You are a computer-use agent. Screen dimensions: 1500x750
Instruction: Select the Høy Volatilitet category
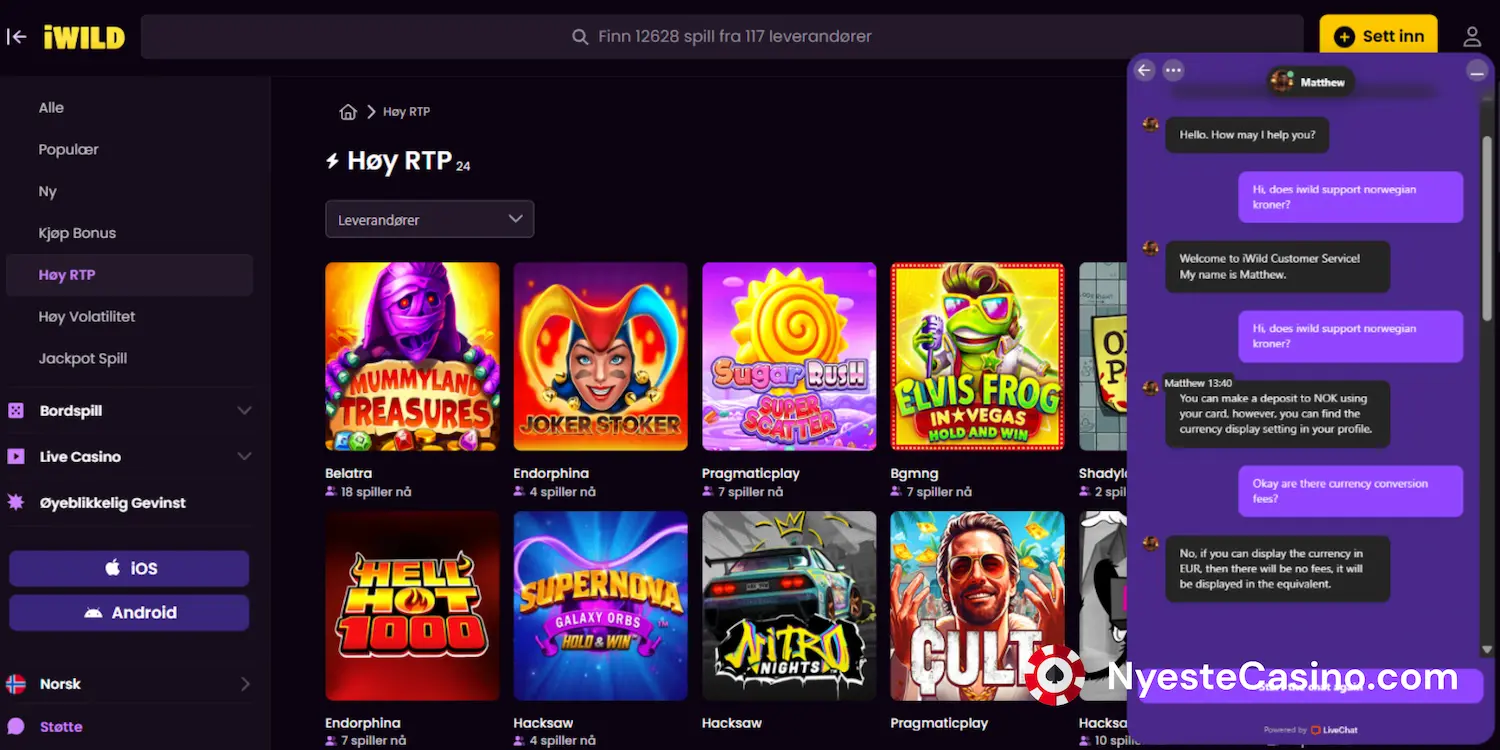click(87, 317)
